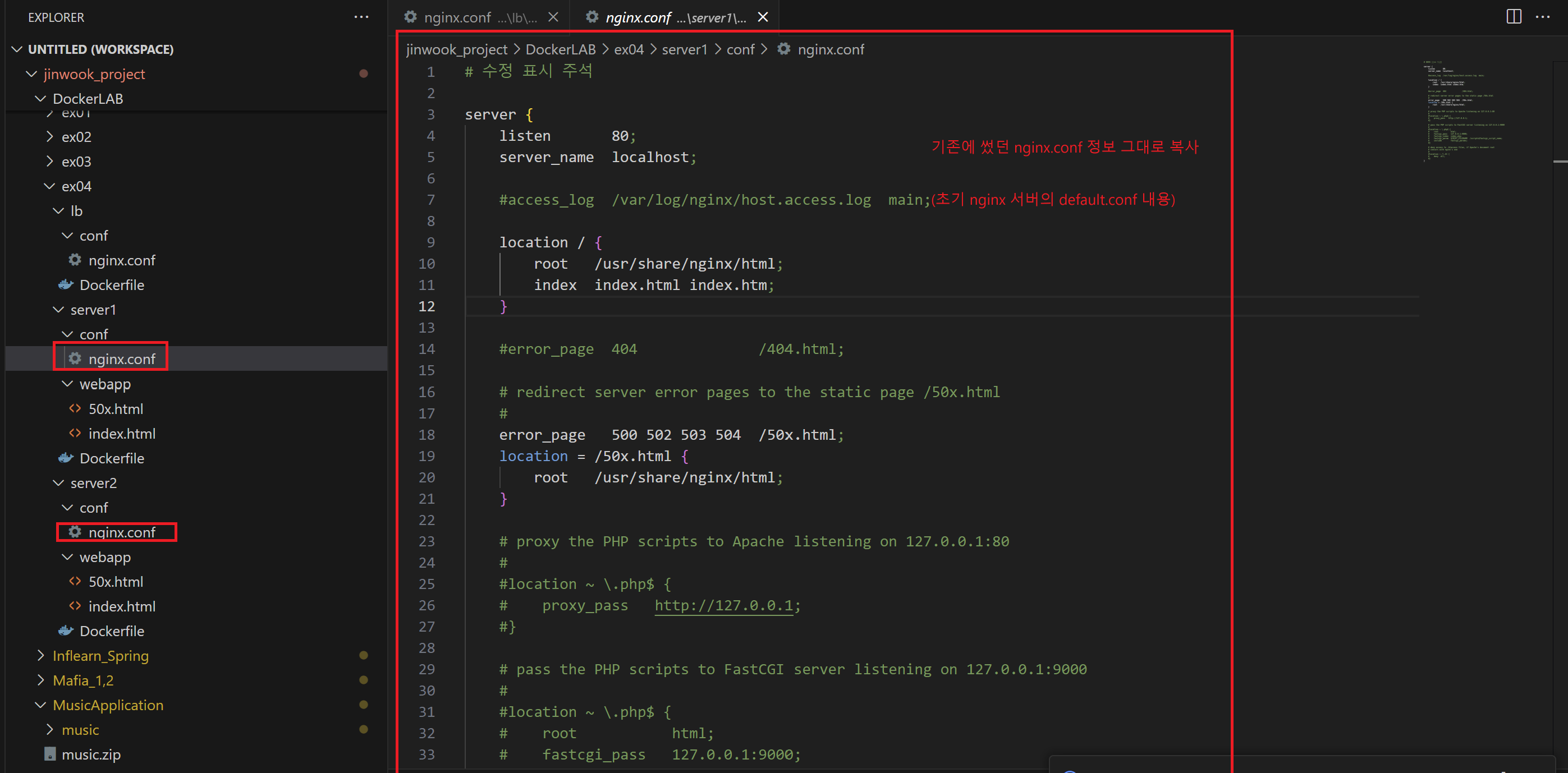Click gear icon in nginx.conf breadcrumb
Viewport: 1568px width, 773px height.
pos(784,49)
